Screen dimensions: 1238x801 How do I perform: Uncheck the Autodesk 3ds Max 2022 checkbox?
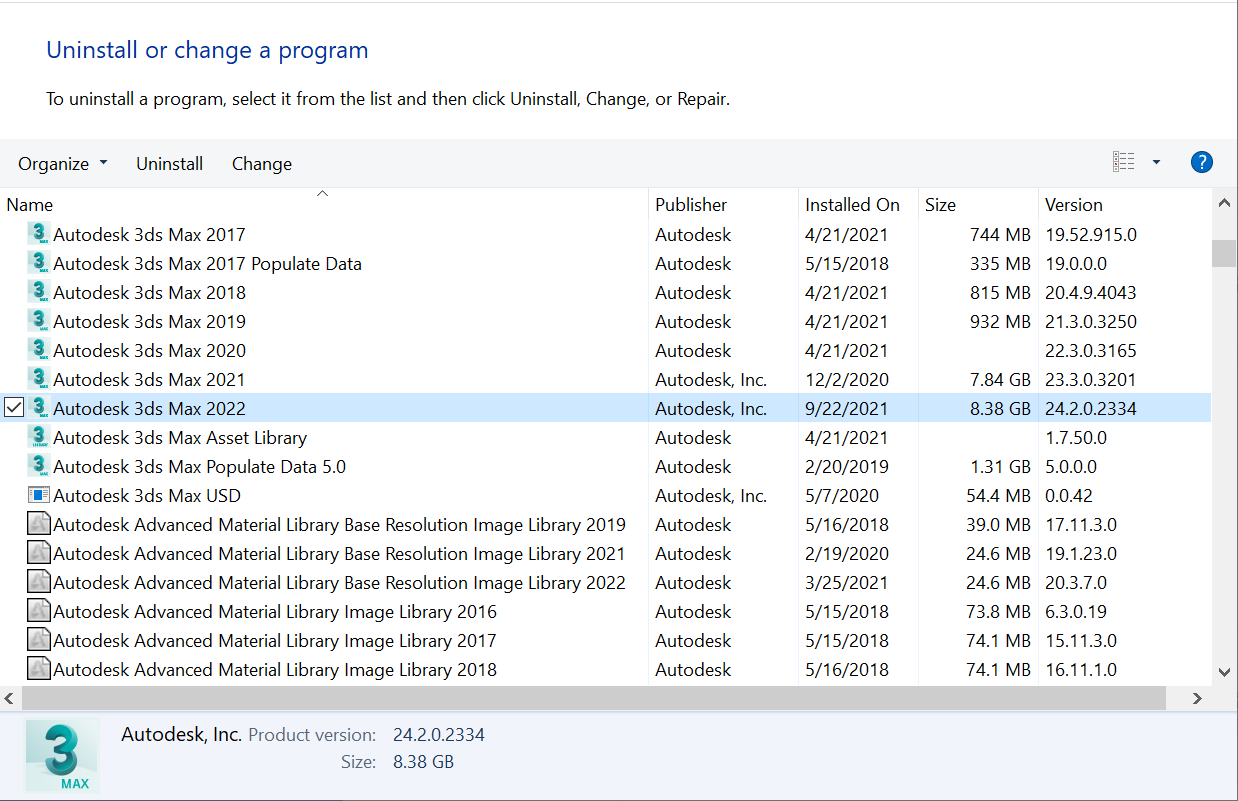click(x=14, y=408)
